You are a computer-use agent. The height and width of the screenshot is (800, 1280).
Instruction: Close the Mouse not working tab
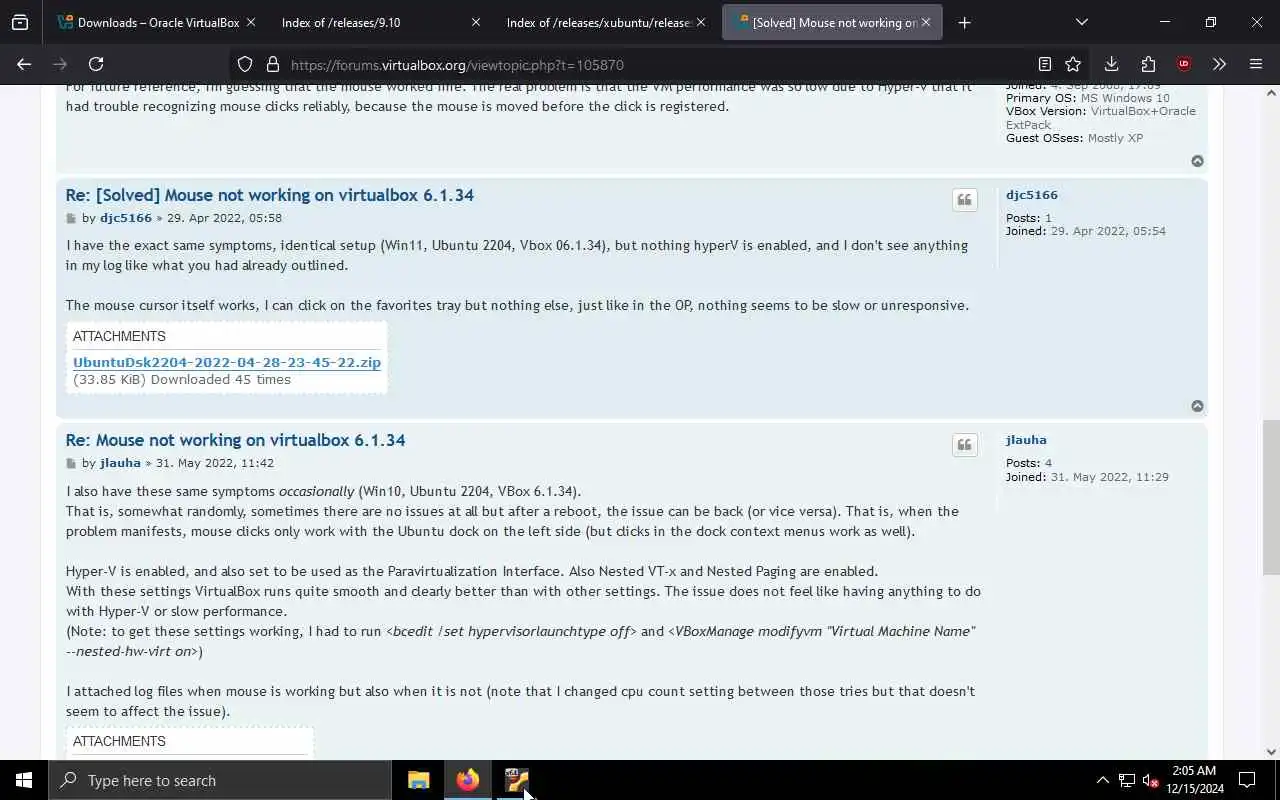click(x=926, y=22)
